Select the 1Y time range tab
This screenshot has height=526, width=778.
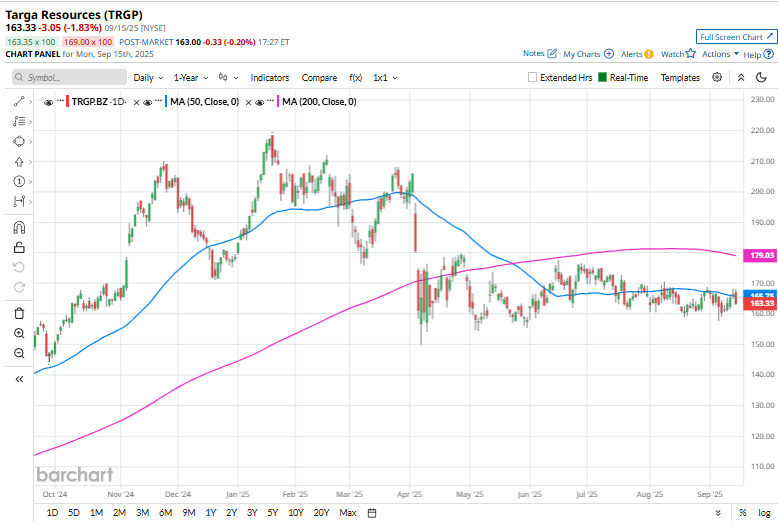[211, 513]
